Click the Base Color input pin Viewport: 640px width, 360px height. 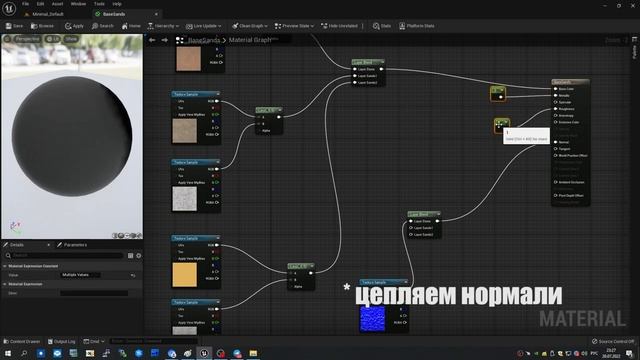click(x=556, y=89)
